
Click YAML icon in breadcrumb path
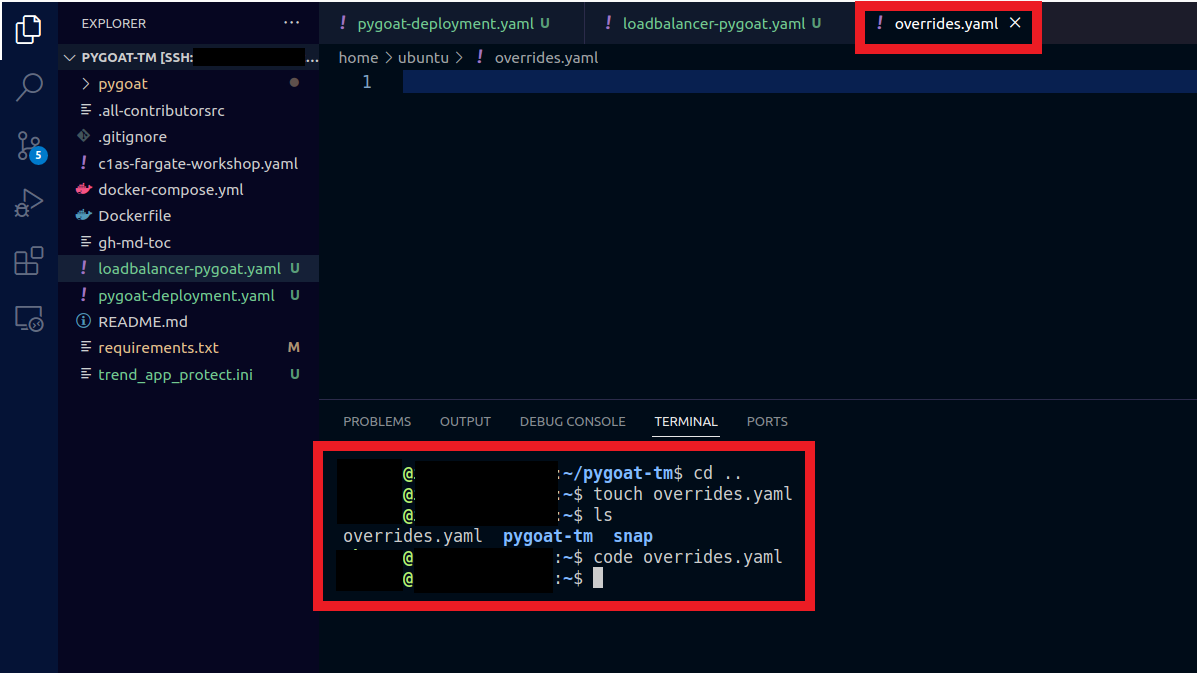(479, 57)
